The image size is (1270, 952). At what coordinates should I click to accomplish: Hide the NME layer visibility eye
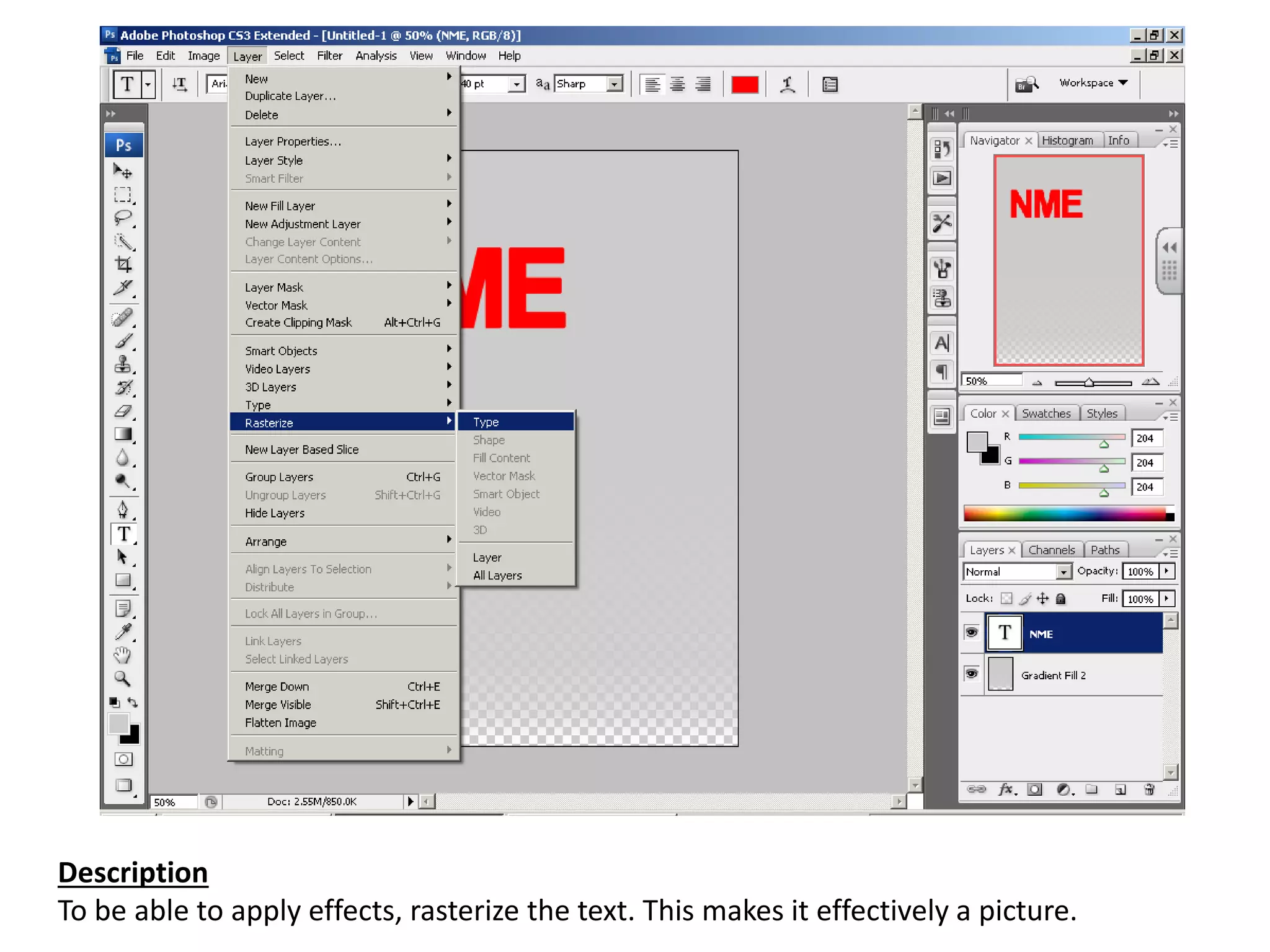(x=972, y=632)
